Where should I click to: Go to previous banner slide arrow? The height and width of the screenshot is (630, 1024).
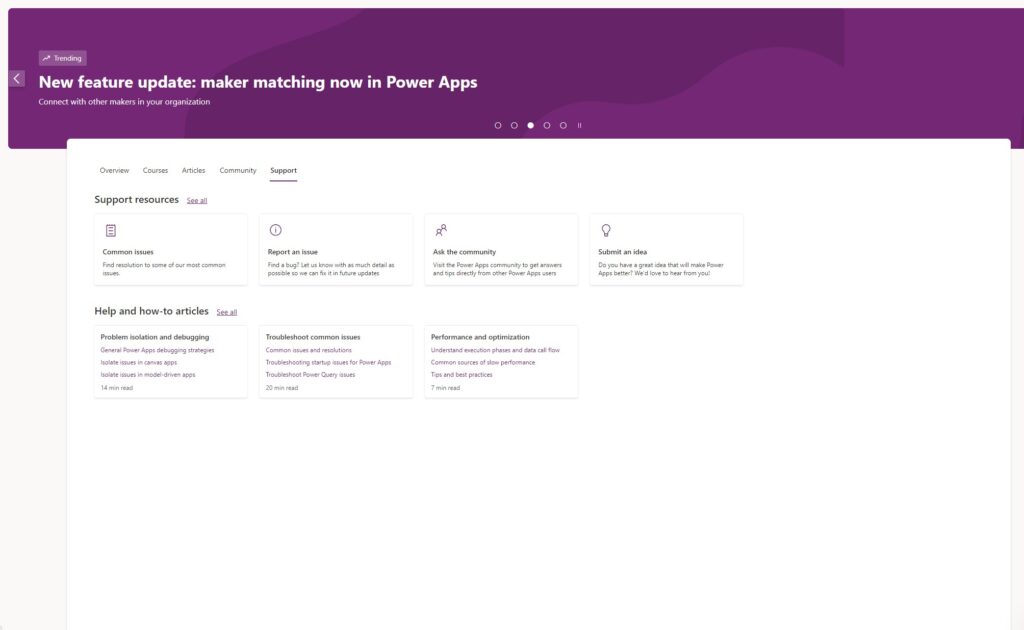(17, 78)
